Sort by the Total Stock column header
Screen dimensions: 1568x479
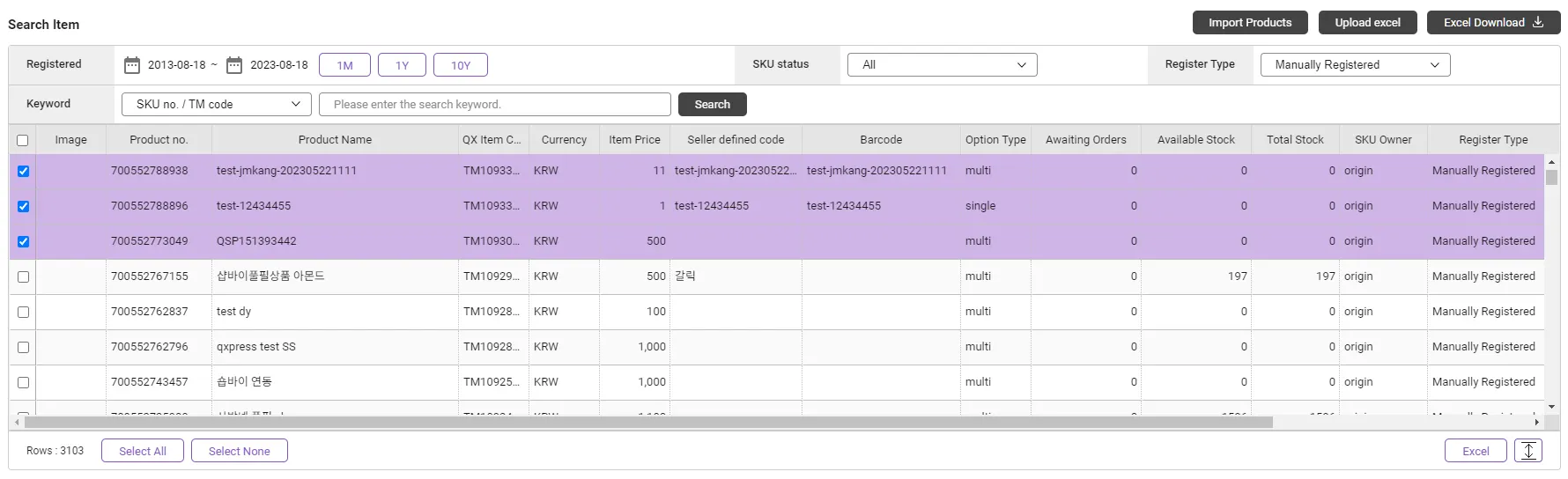(x=1295, y=140)
